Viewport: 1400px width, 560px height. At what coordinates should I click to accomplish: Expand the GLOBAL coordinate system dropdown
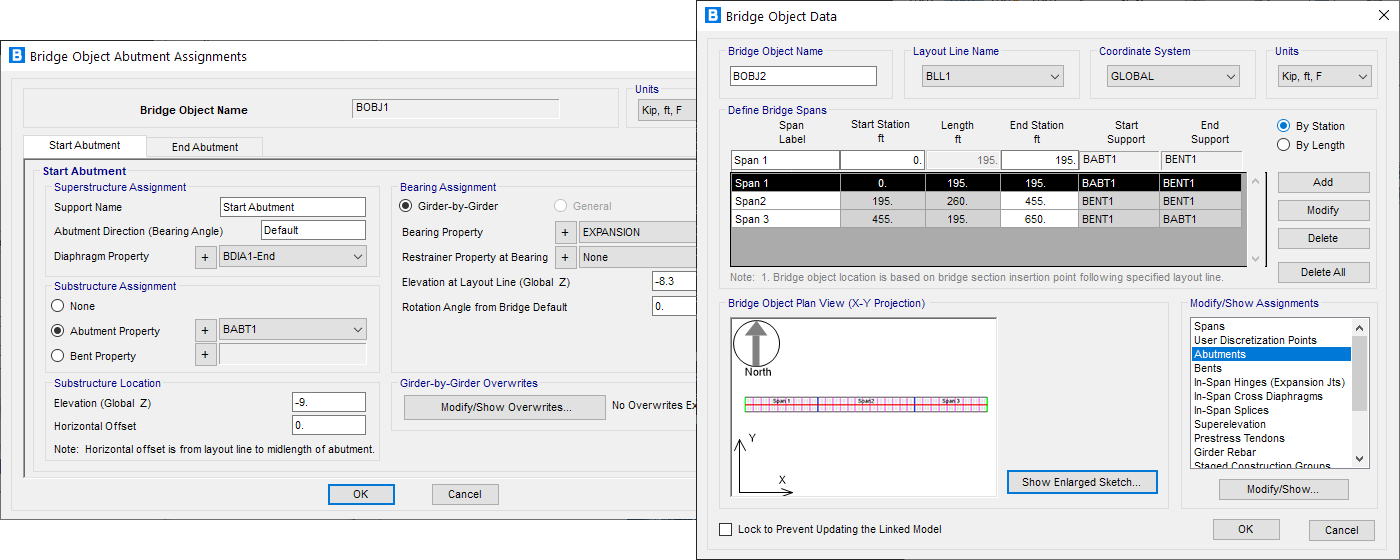coord(1173,76)
